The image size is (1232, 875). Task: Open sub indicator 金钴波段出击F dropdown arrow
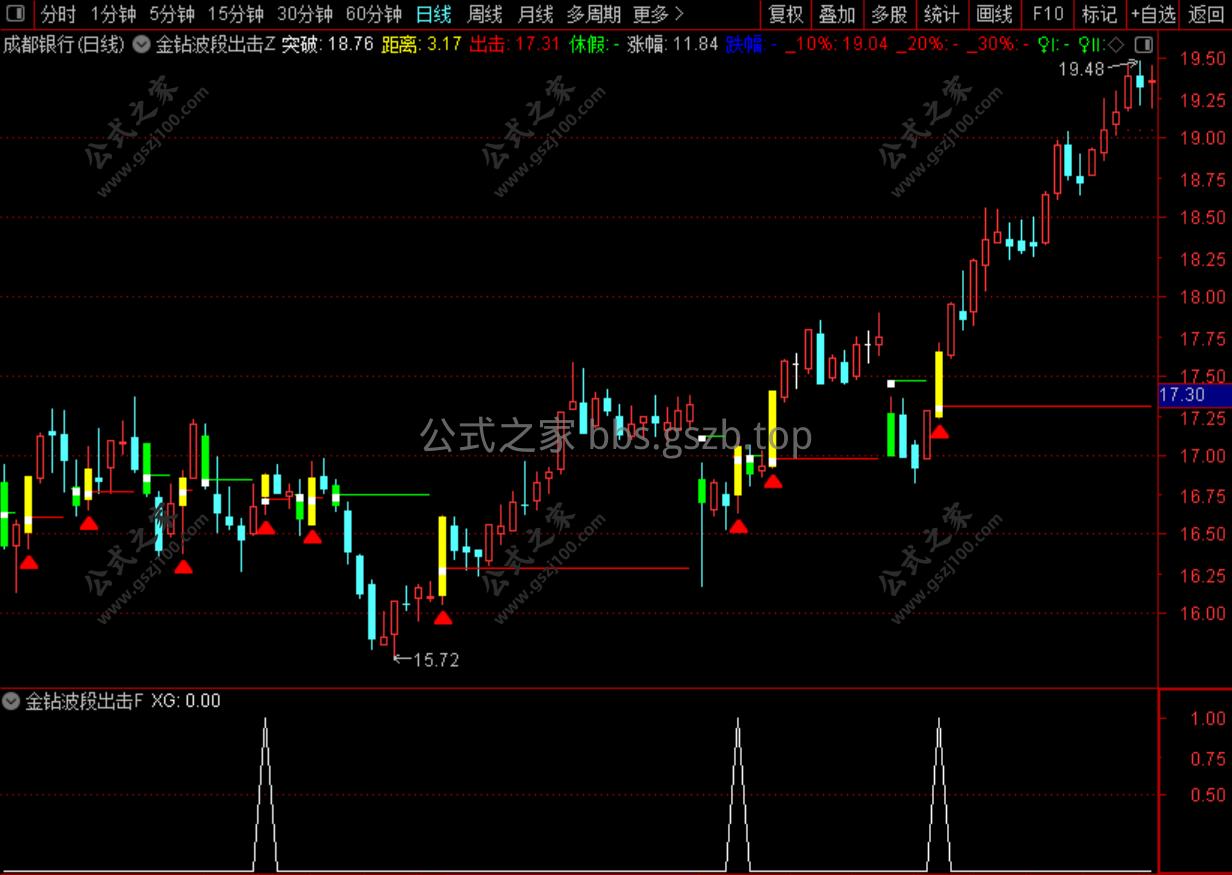click(11, 700)
